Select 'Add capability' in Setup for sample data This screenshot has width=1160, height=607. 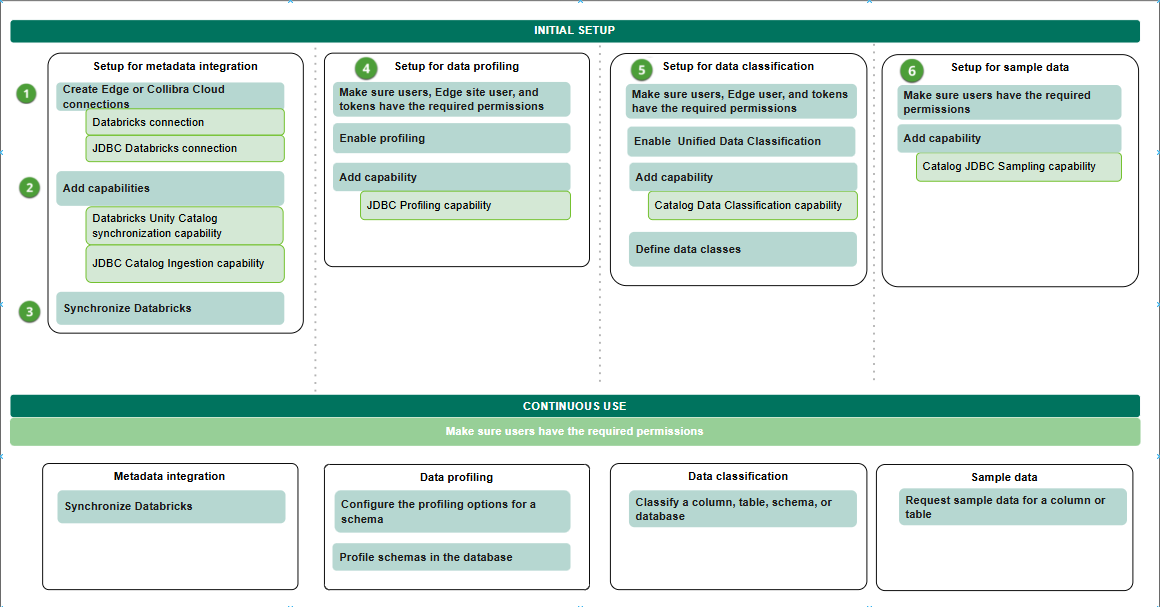[x=1009, y=138]
